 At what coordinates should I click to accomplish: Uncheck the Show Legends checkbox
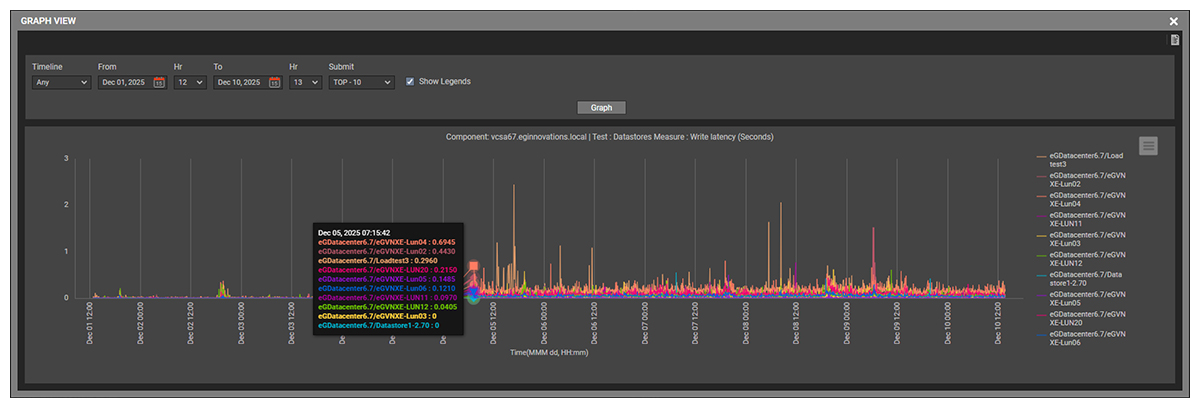coord(410,82)
